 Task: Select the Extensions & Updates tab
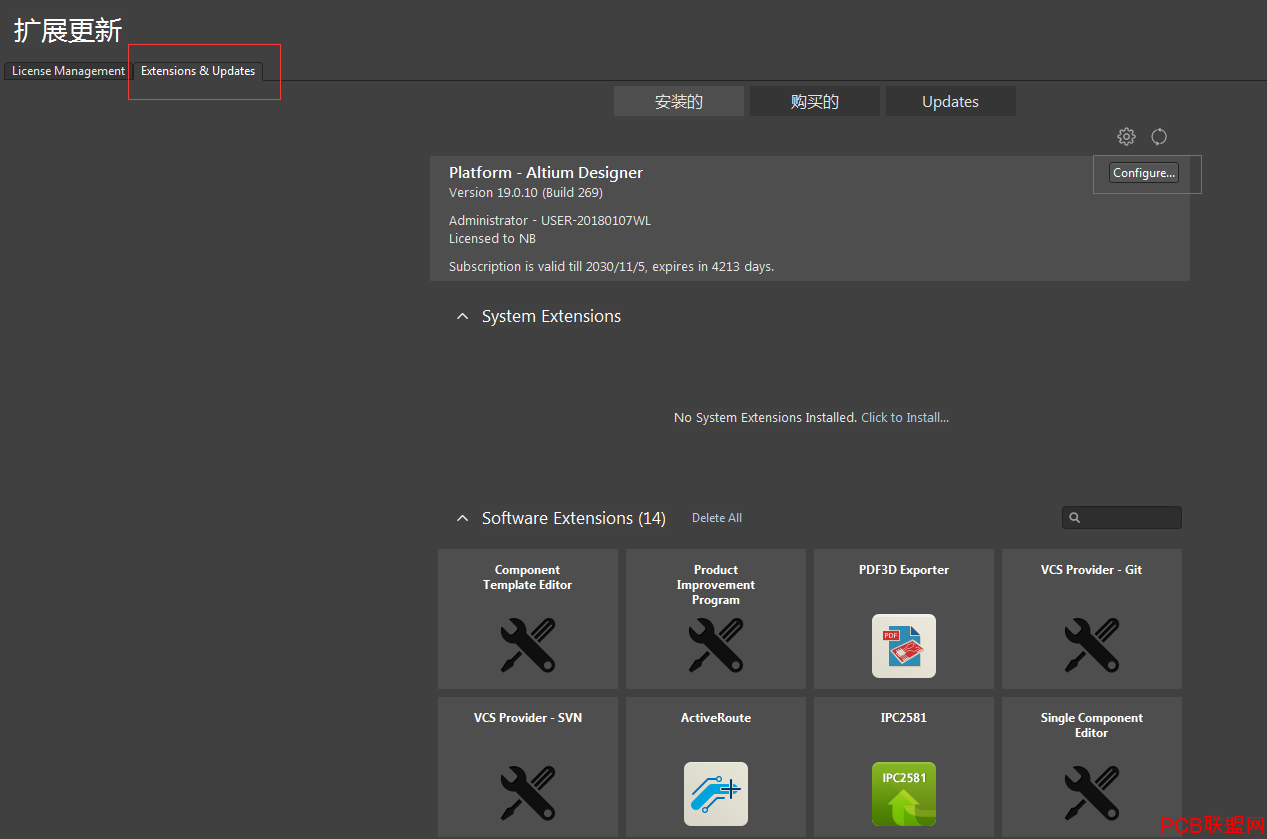(198, 71)
